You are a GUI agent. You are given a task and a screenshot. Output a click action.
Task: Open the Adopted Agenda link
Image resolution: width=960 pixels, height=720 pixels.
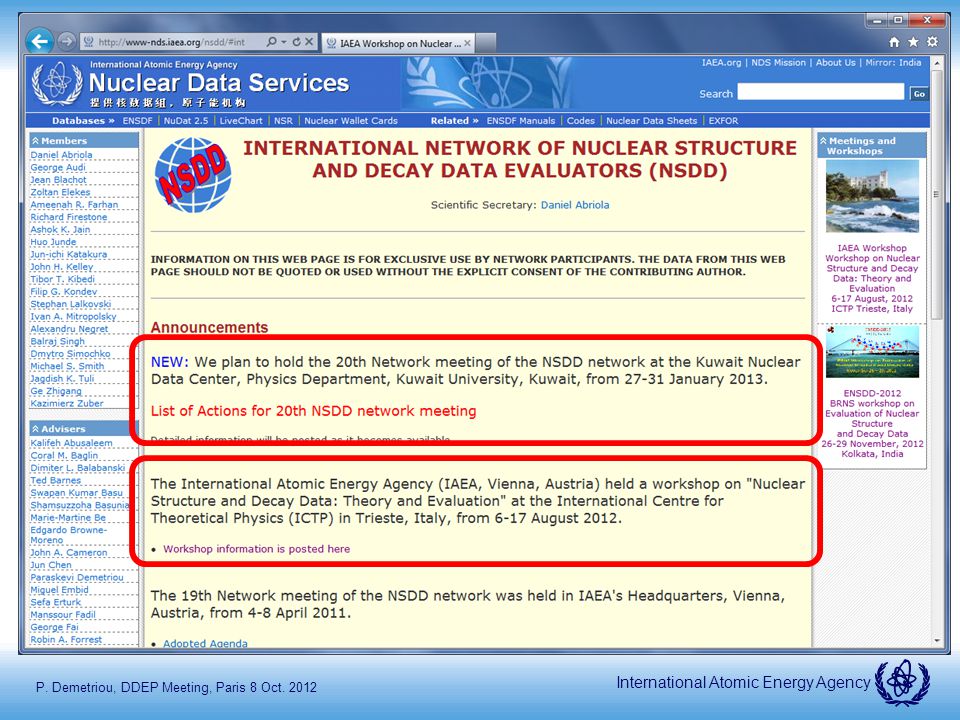pos(205,643)
